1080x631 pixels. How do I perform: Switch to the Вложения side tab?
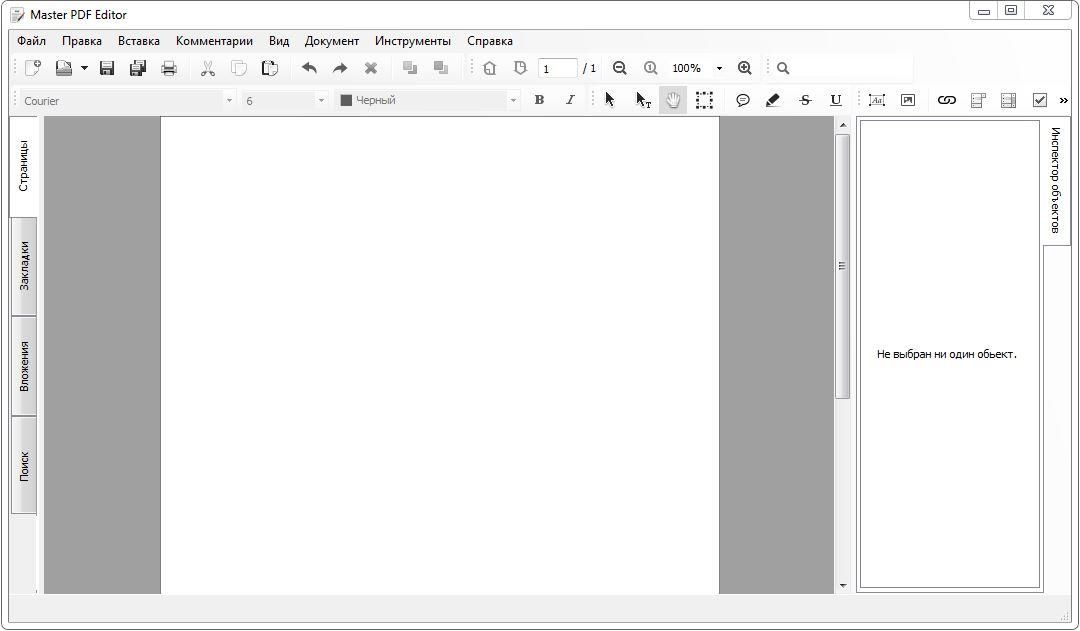click(x=24, y=366)
